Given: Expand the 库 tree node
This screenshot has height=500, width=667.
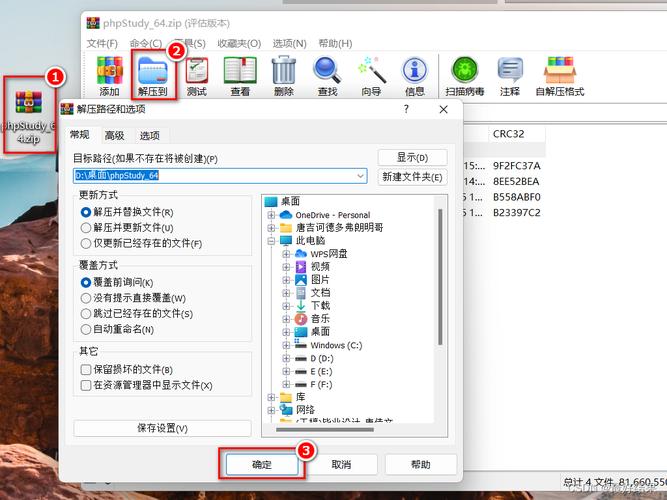Looking at the screenshot, I should coord(271,397).
